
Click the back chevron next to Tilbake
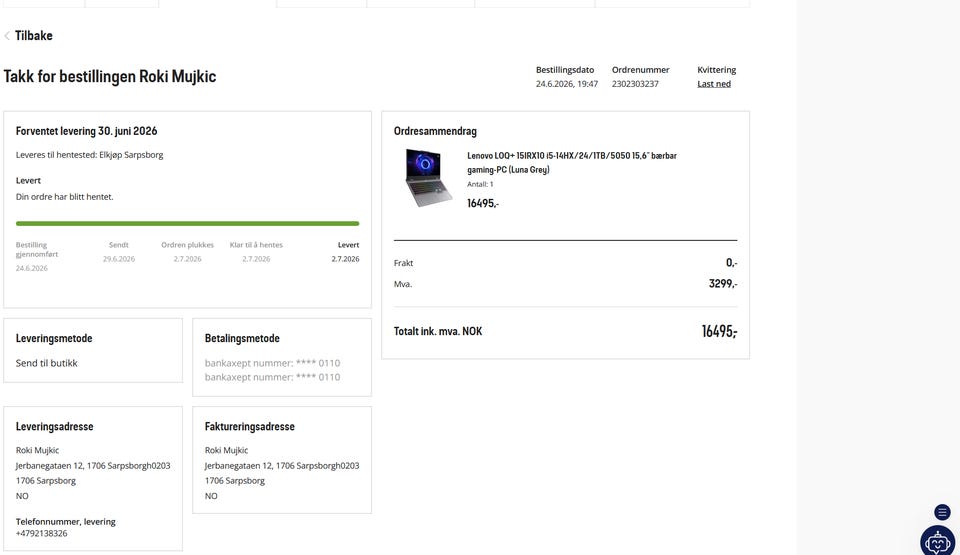pos(7,36)
